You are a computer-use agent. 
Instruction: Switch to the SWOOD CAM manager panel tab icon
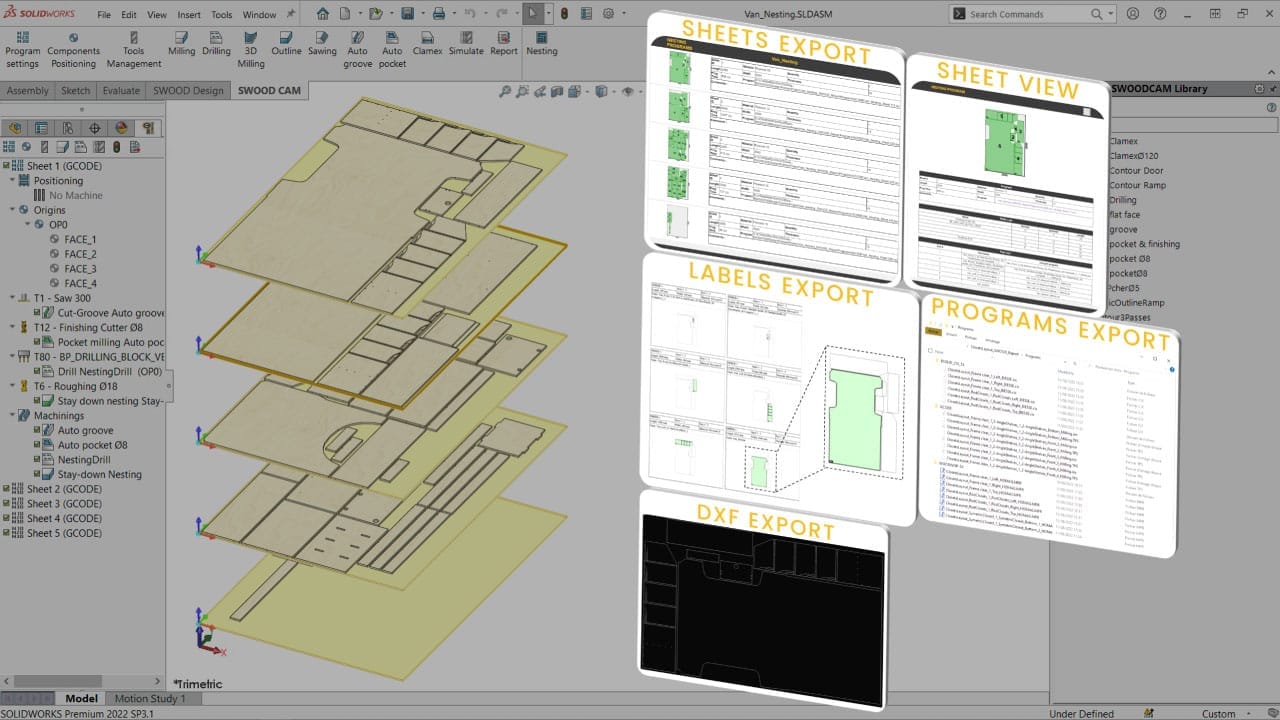click(148, 128)
